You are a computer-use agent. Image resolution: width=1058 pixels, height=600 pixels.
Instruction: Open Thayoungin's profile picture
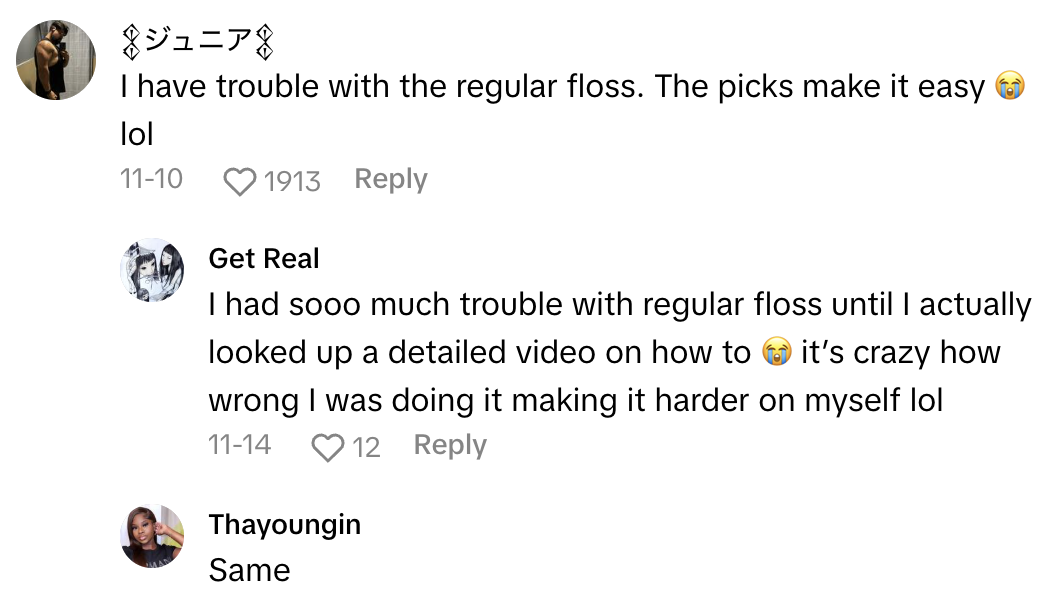coord(152,536)
